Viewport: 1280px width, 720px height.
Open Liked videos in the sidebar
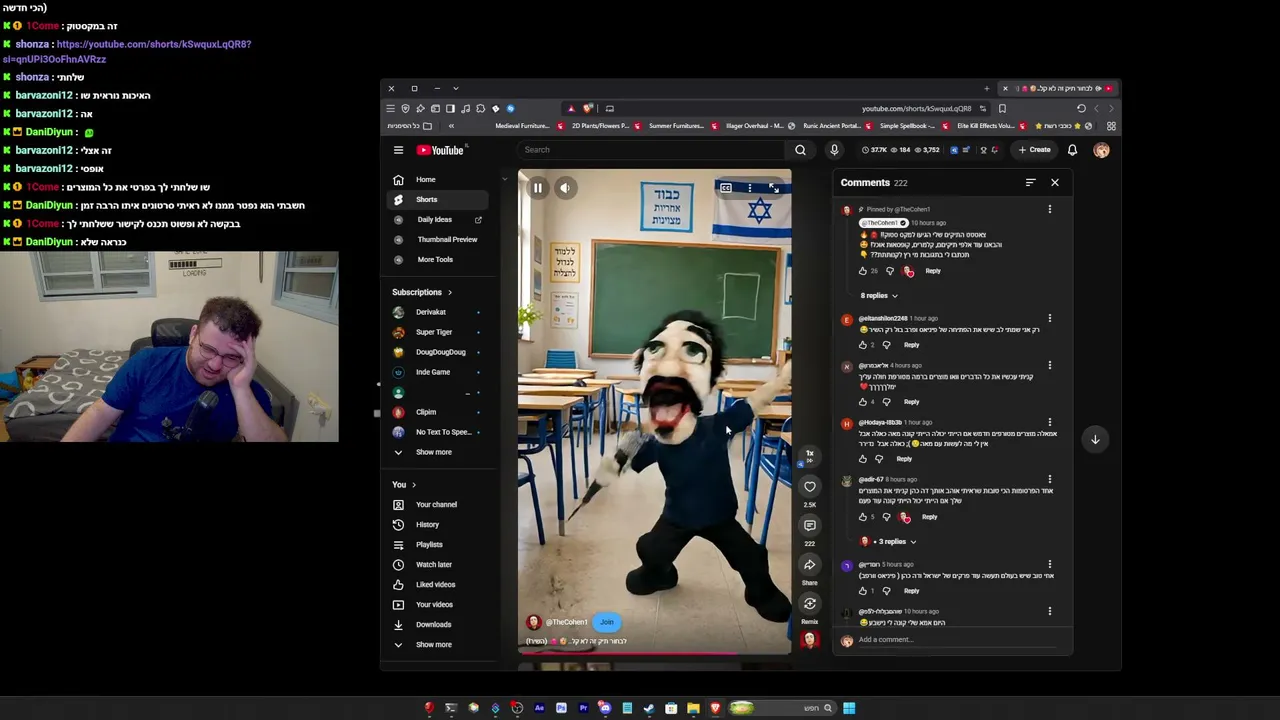[436, 585]
